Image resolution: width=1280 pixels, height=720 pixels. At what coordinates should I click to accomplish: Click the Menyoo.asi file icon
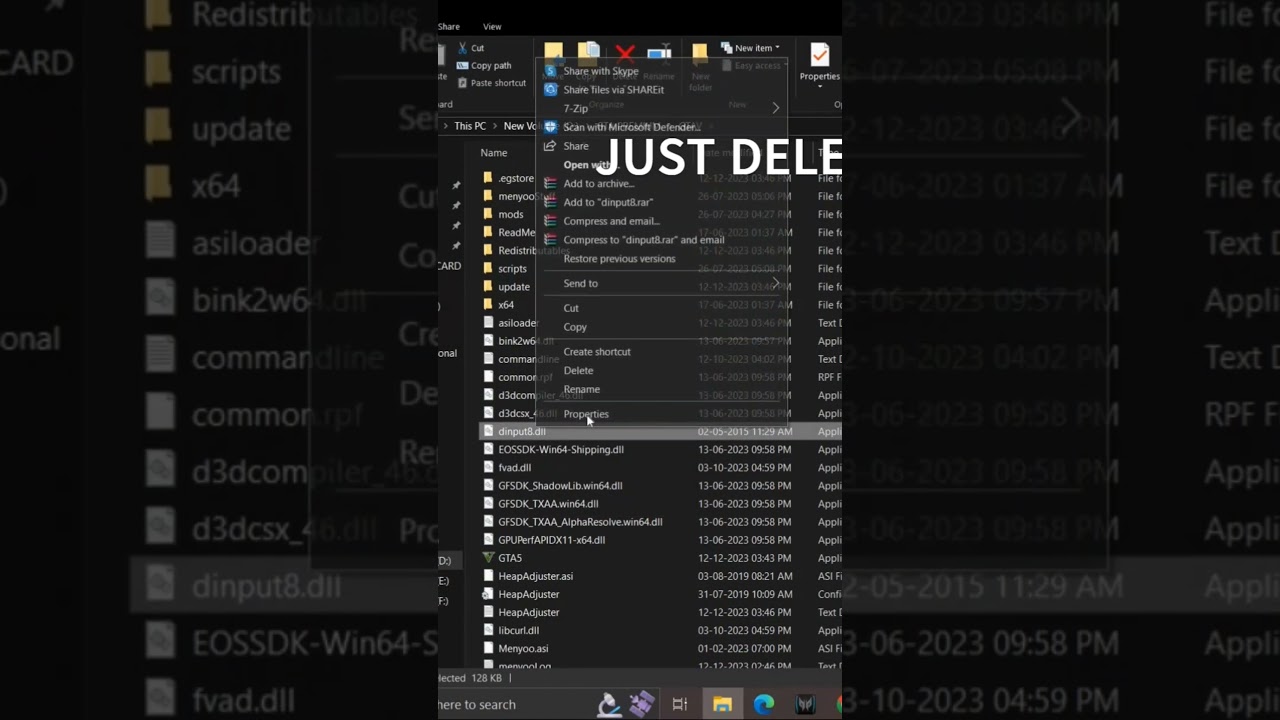click(488, 648)
